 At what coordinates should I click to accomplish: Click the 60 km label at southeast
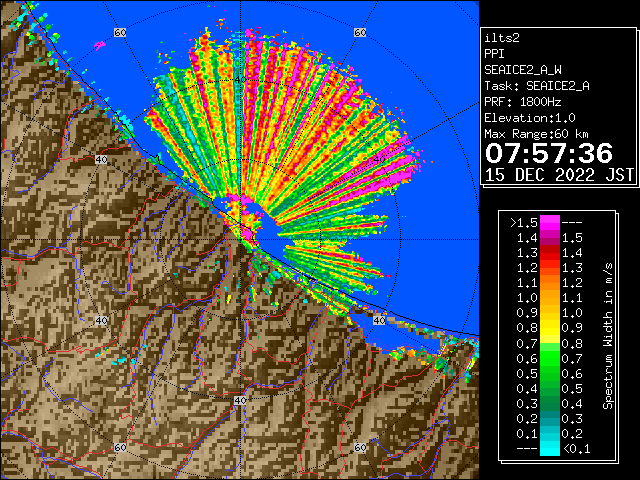[x=360, y=448]
